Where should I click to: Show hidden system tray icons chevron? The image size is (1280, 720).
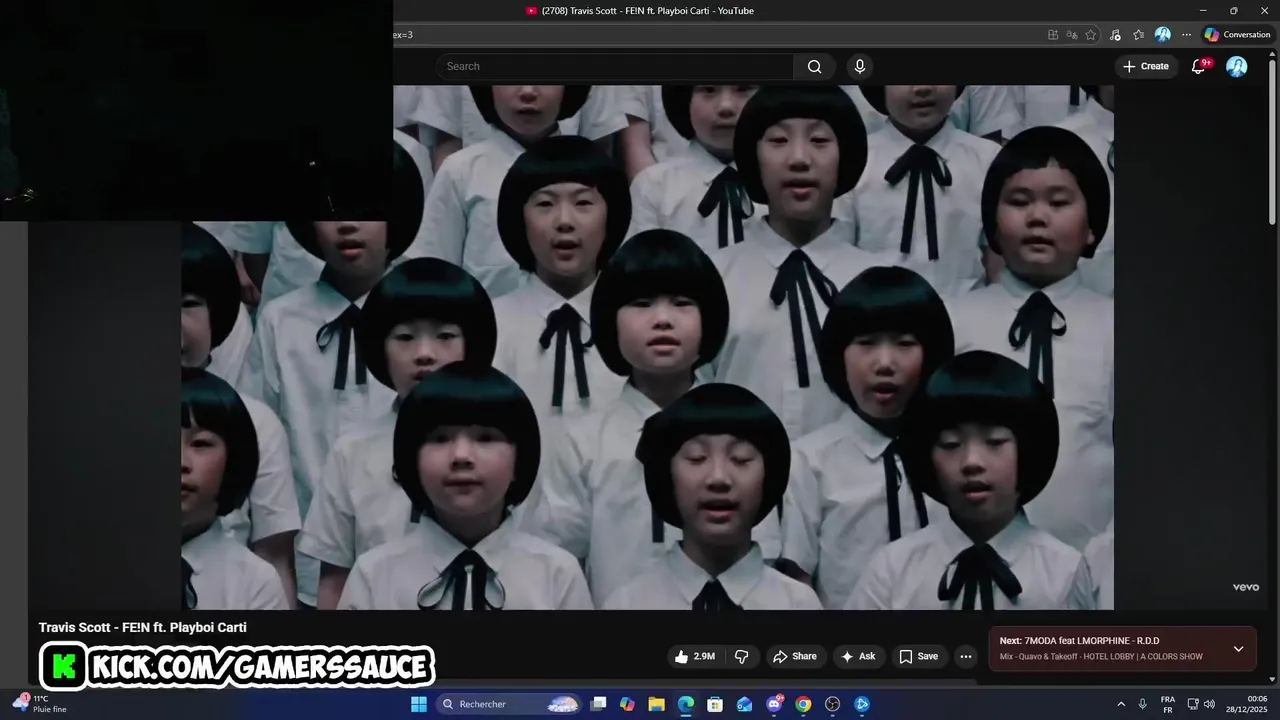coord(1121,704)
